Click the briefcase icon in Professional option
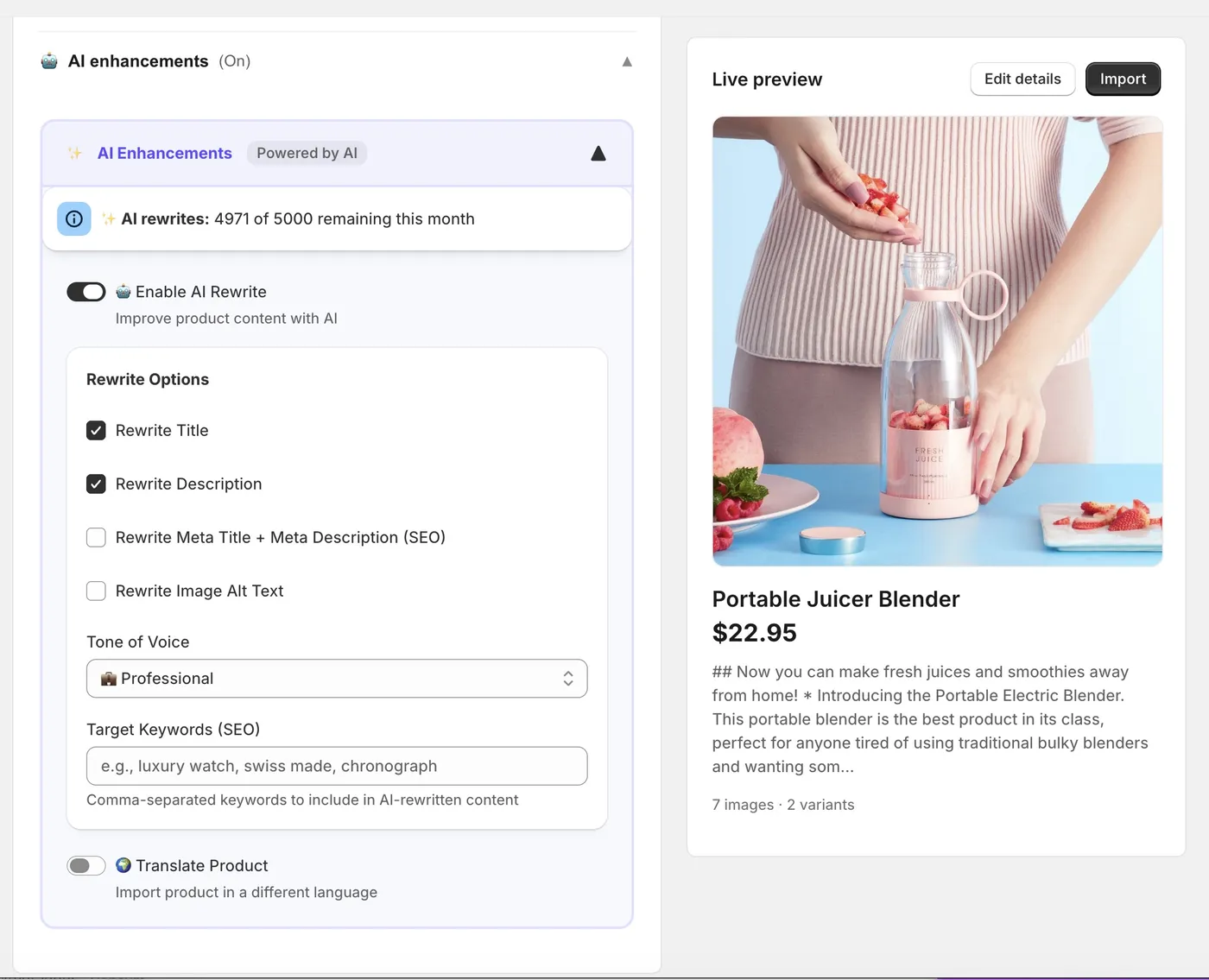 pyautogui.click(x=108, y=679)
